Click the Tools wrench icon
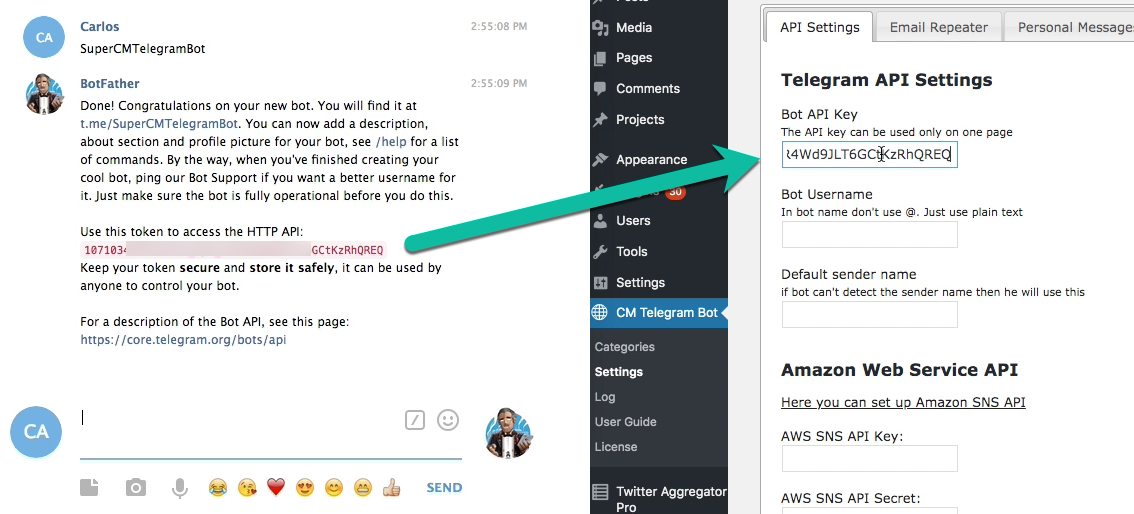 pos(600,252)
